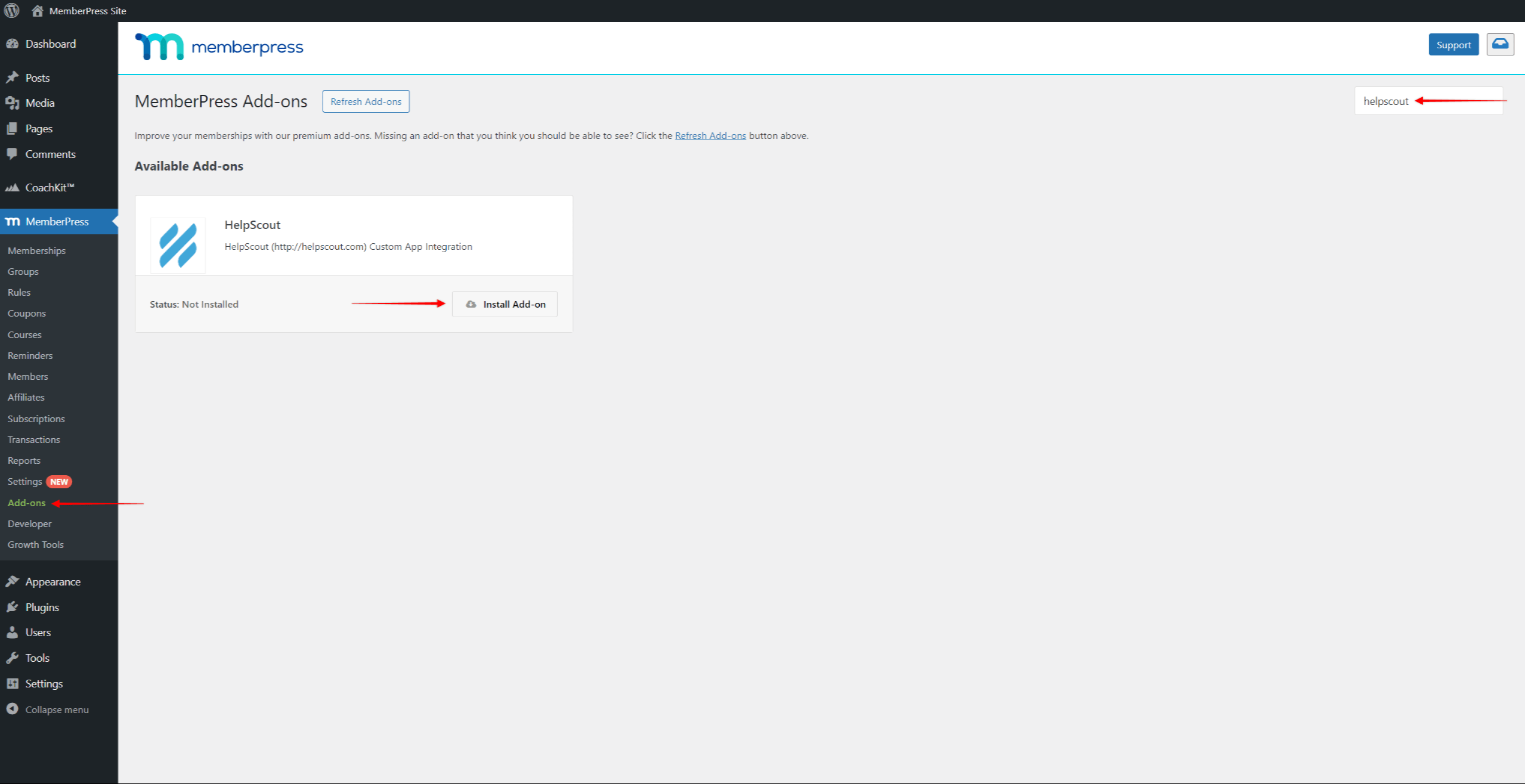Select MemberPress from the sidebar menu
Screen dimensions: 1525x784
[x=56, y=221]
